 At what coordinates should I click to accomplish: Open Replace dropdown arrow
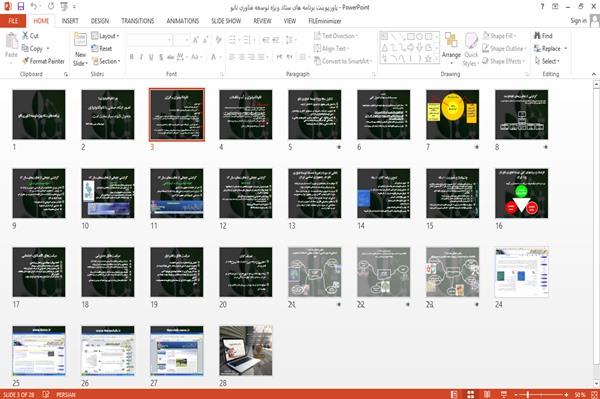click(x=566, y=49)
